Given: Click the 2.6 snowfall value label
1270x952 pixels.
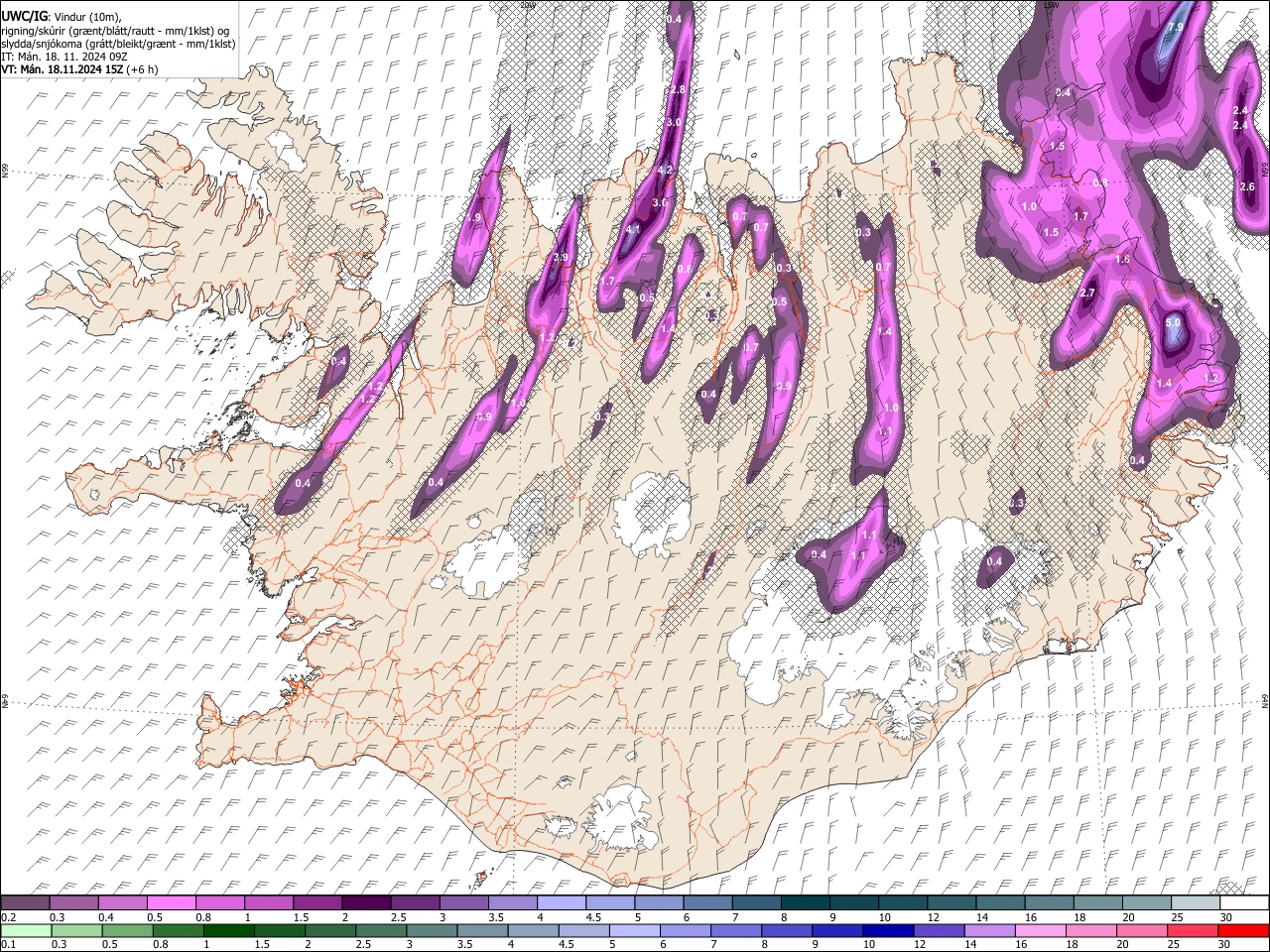Looking at the screenshot, I should point(1248,187).
